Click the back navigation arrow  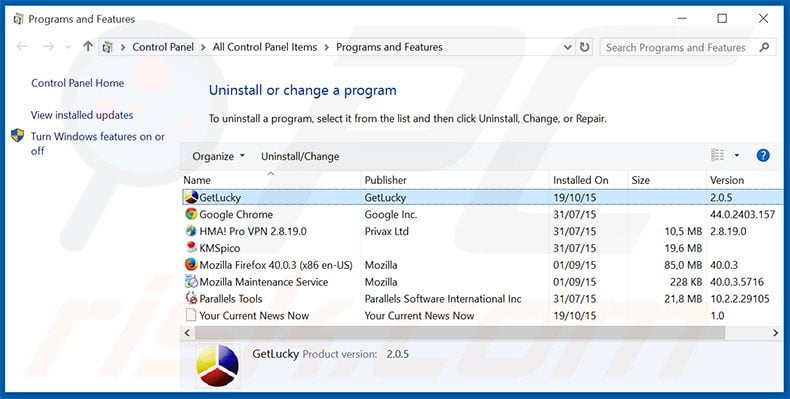click(22, 47)
